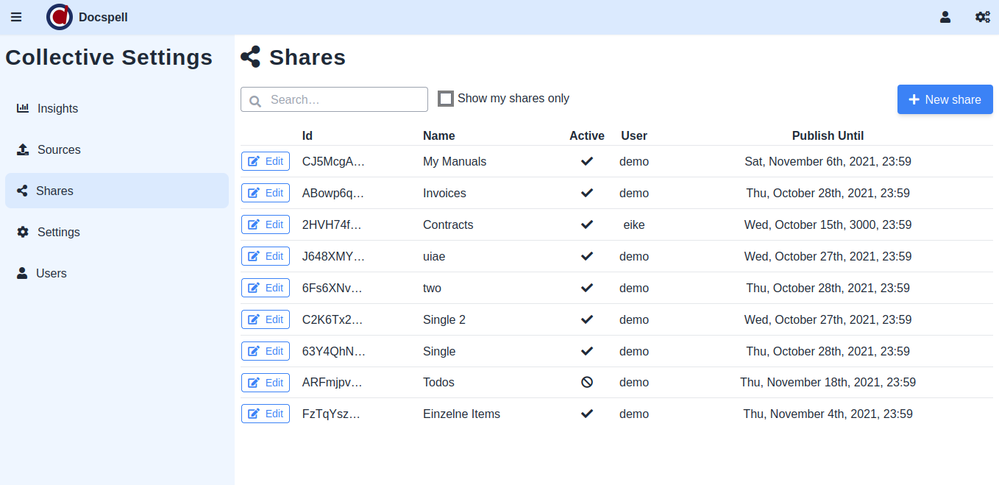Viewport: 999px width, 485px height.
Task: Open the settings gears icon menu
Action: tap(982, 17)
